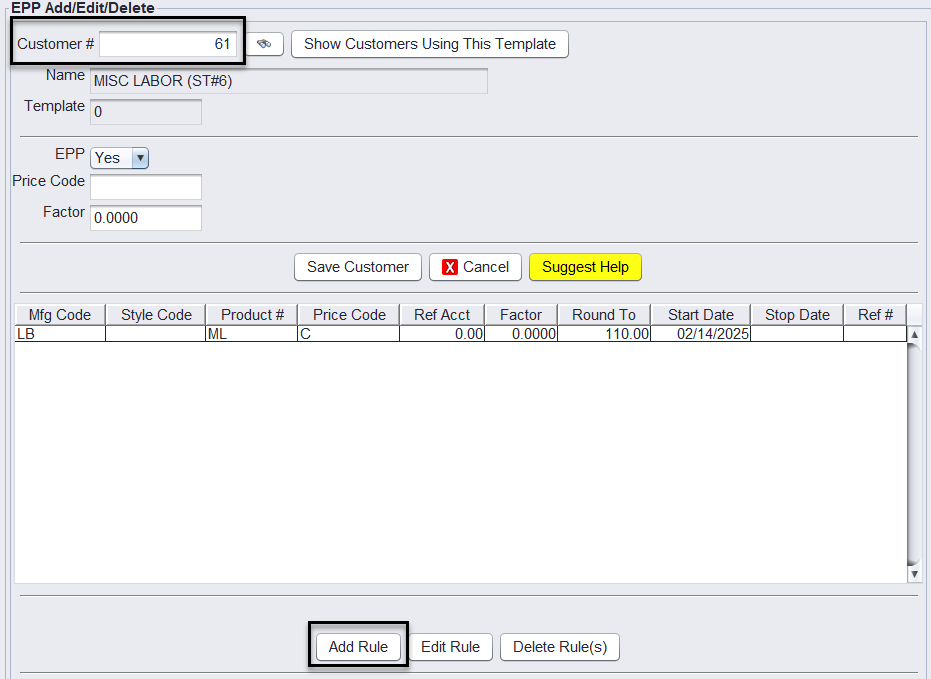Sort by the Start Date column header

(700, 315)
